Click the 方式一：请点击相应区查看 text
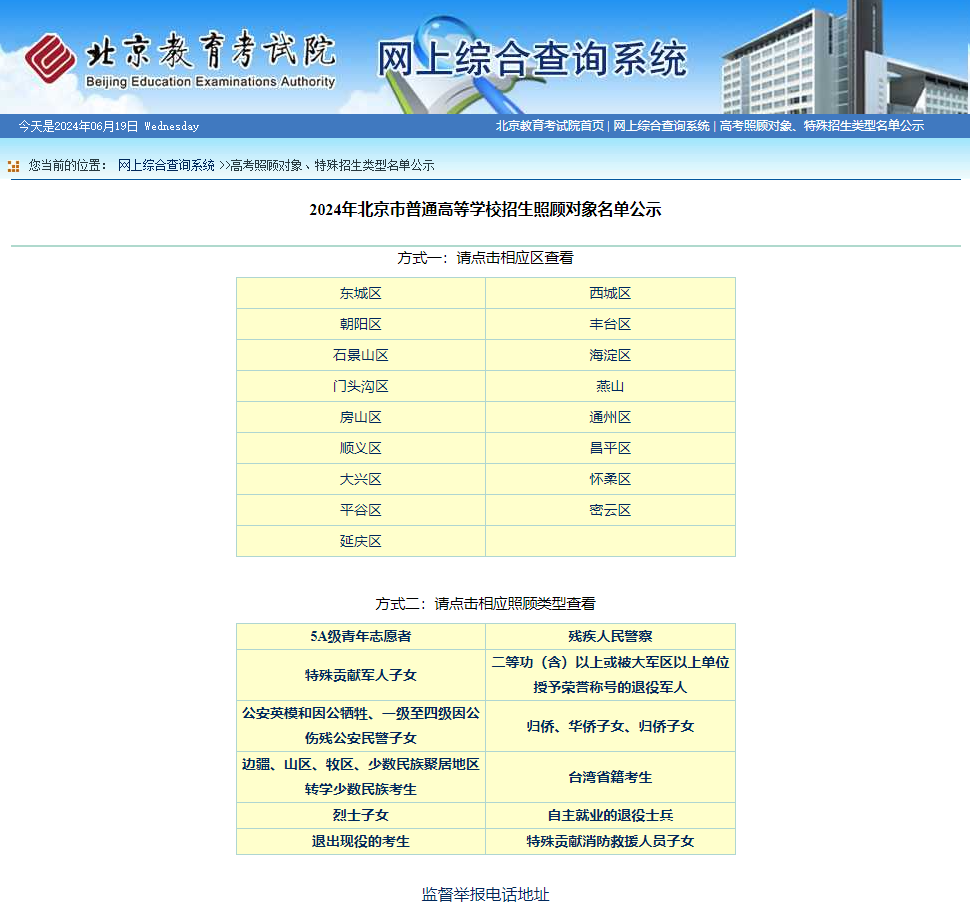The height and width of the screenshot is (906, 970). [x=485, y=258]
